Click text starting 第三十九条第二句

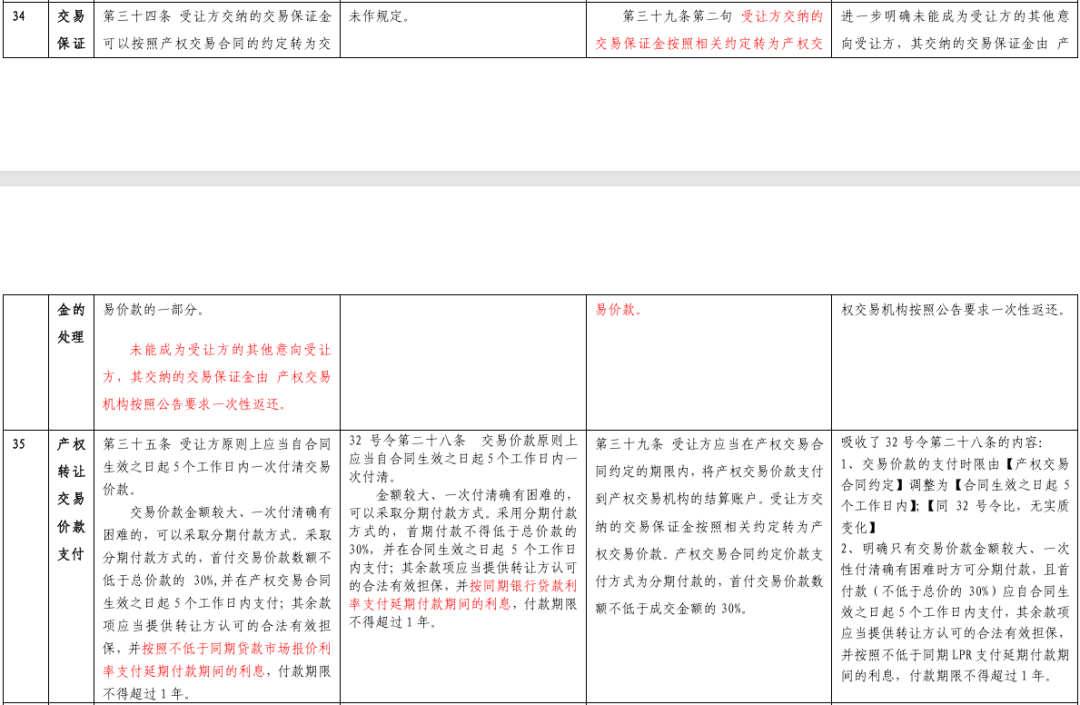coord(709,30)
